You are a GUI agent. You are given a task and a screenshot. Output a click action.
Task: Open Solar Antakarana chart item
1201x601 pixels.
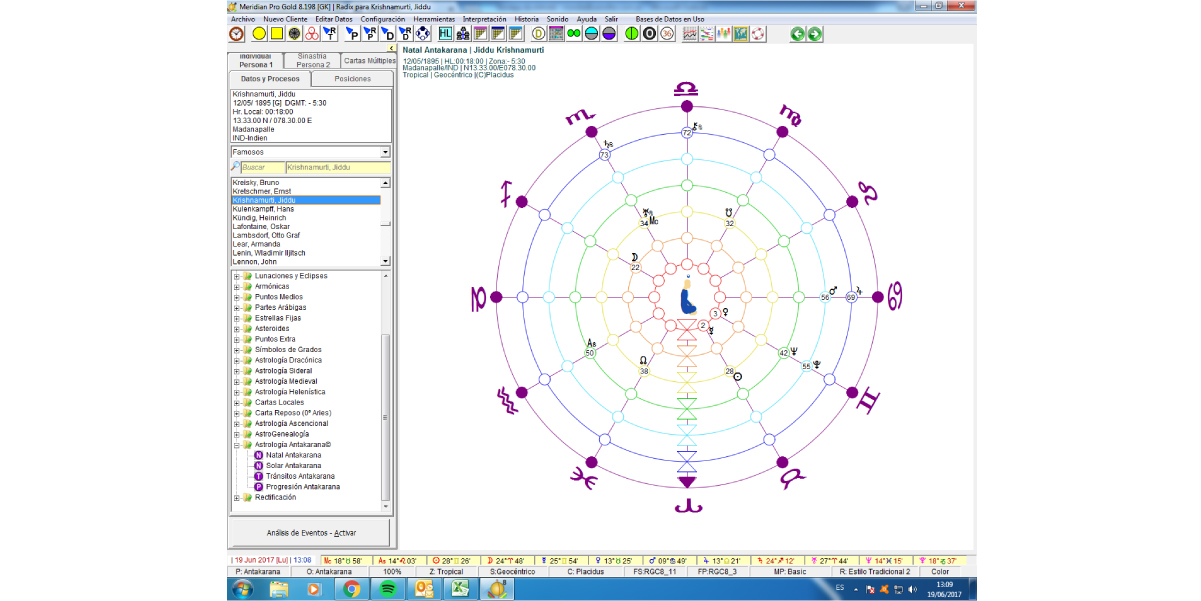(294, 466)
